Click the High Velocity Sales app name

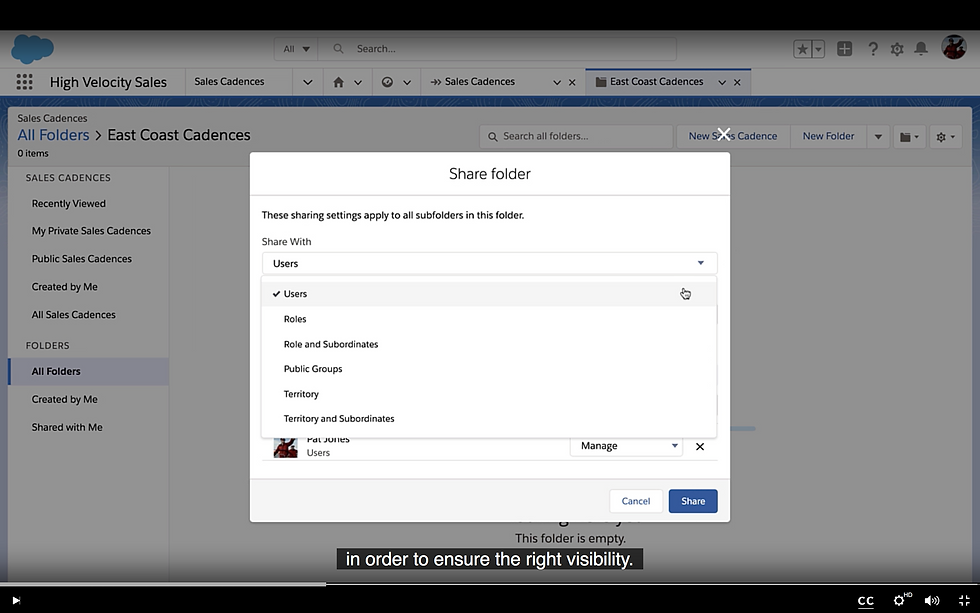[108, 82]
